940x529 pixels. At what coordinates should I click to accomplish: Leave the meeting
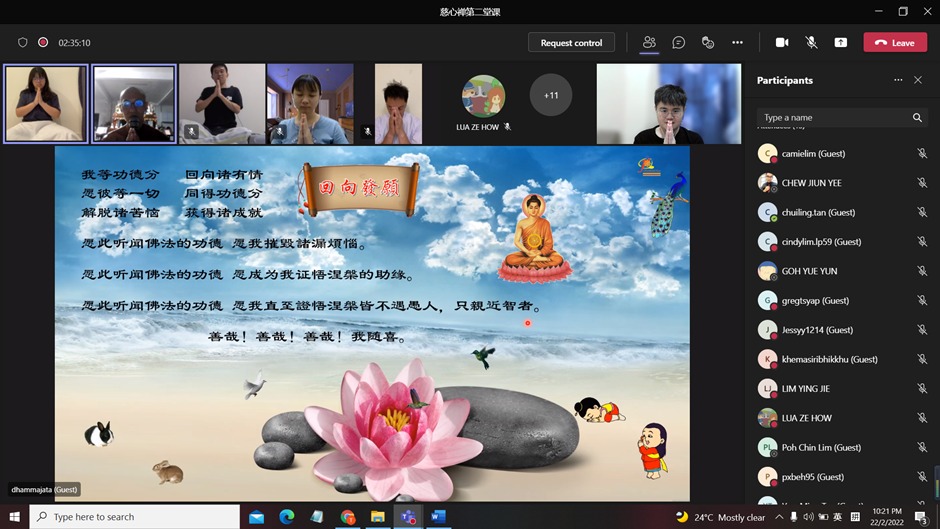pos(895,43)
